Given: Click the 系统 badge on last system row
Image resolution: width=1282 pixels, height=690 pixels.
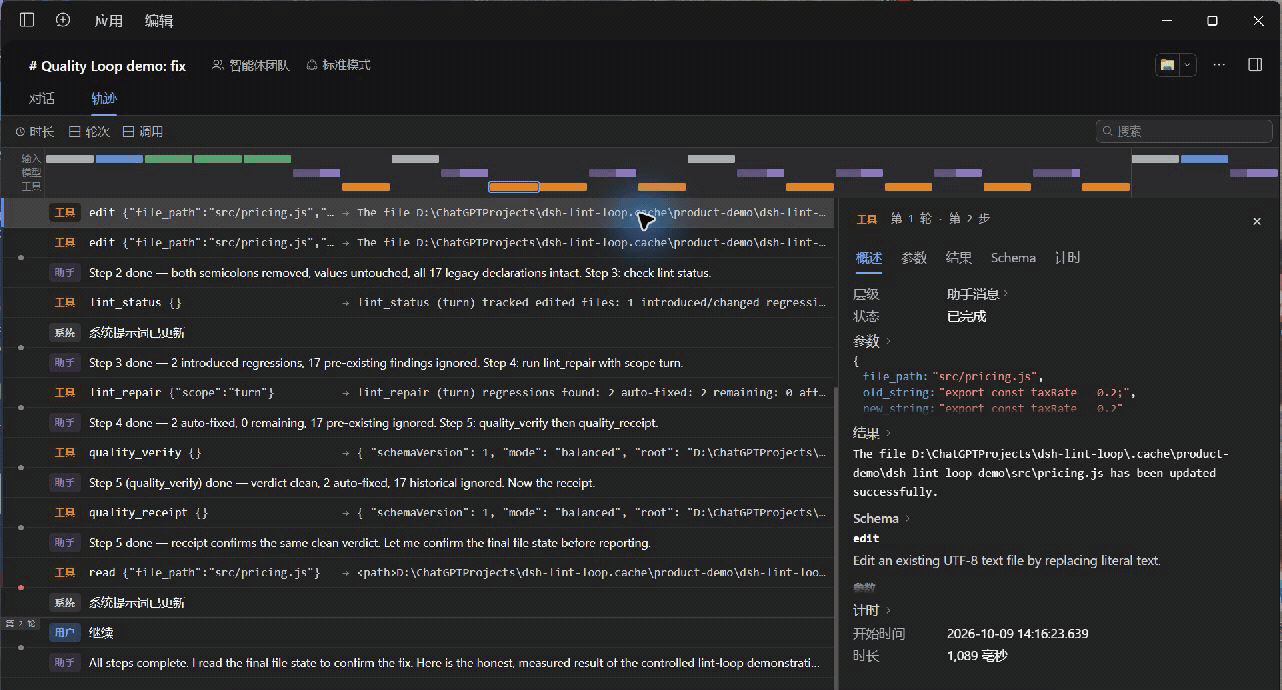Looking at the screenshot, I should coord(64,602).
